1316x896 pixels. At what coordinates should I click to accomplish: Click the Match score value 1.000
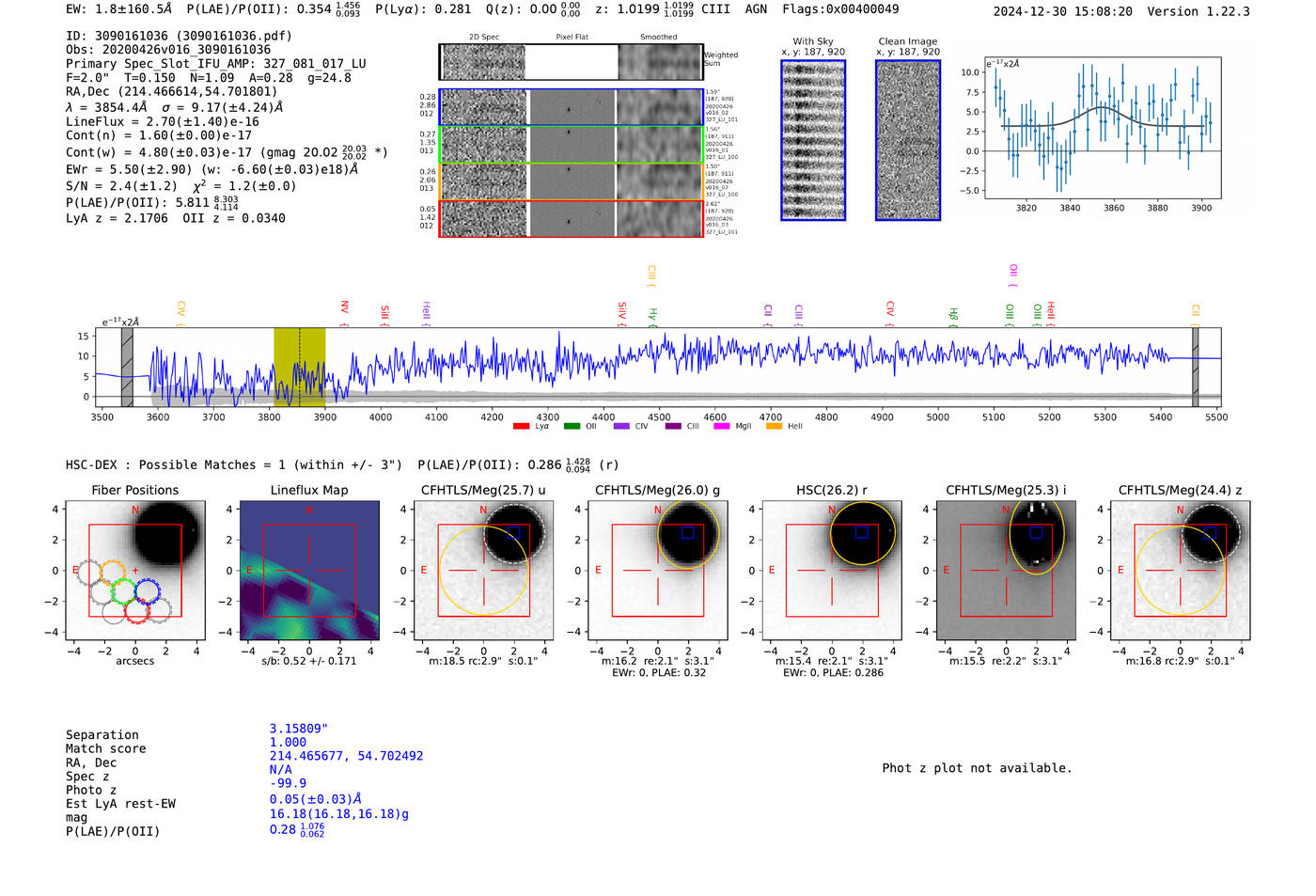click(x=288, y=742)
